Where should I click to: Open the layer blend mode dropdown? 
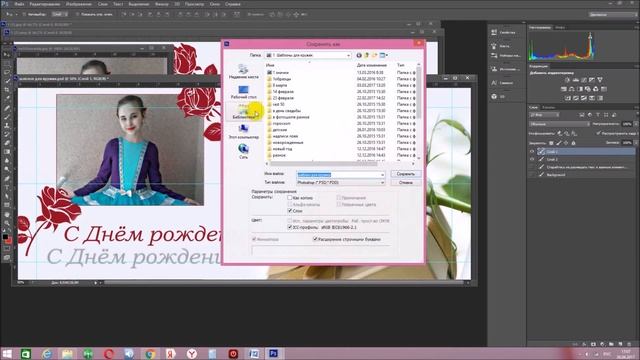(559, 124)
